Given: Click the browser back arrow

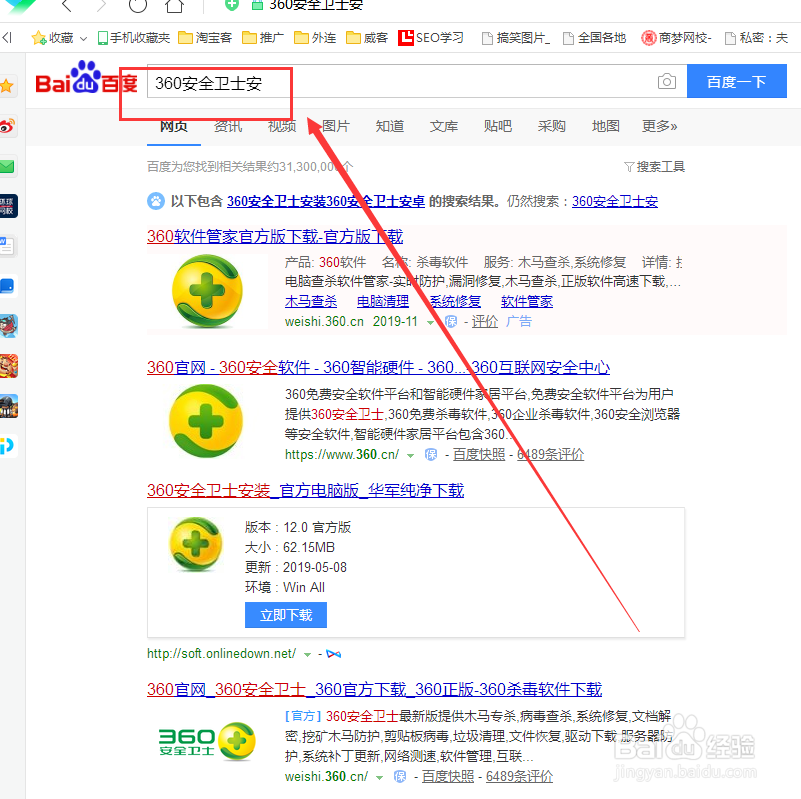Looking at the screenshot, I should [x=66, y=5].
